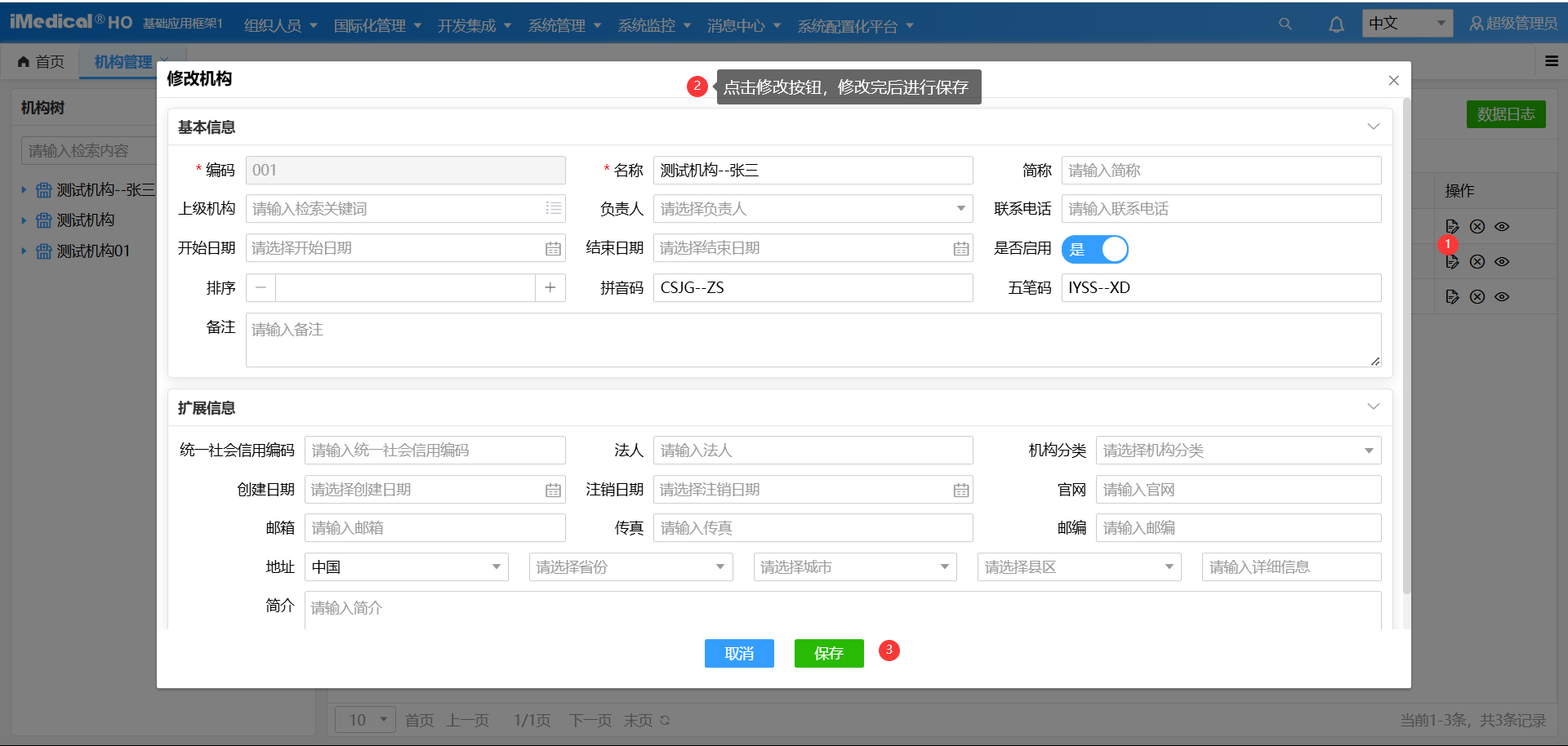This screenshot has height=746, width=1568.
Task: Click the plus stepper in 排序 field
Action: (550, 288)
